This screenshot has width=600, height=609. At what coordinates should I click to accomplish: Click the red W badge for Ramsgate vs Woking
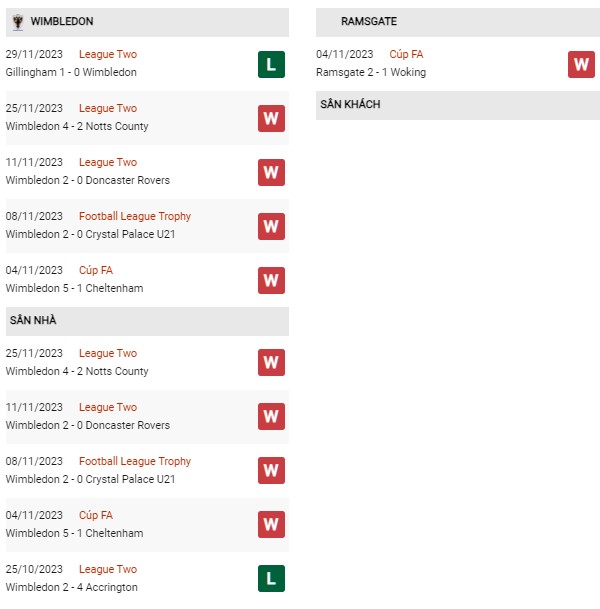[581, 64]
